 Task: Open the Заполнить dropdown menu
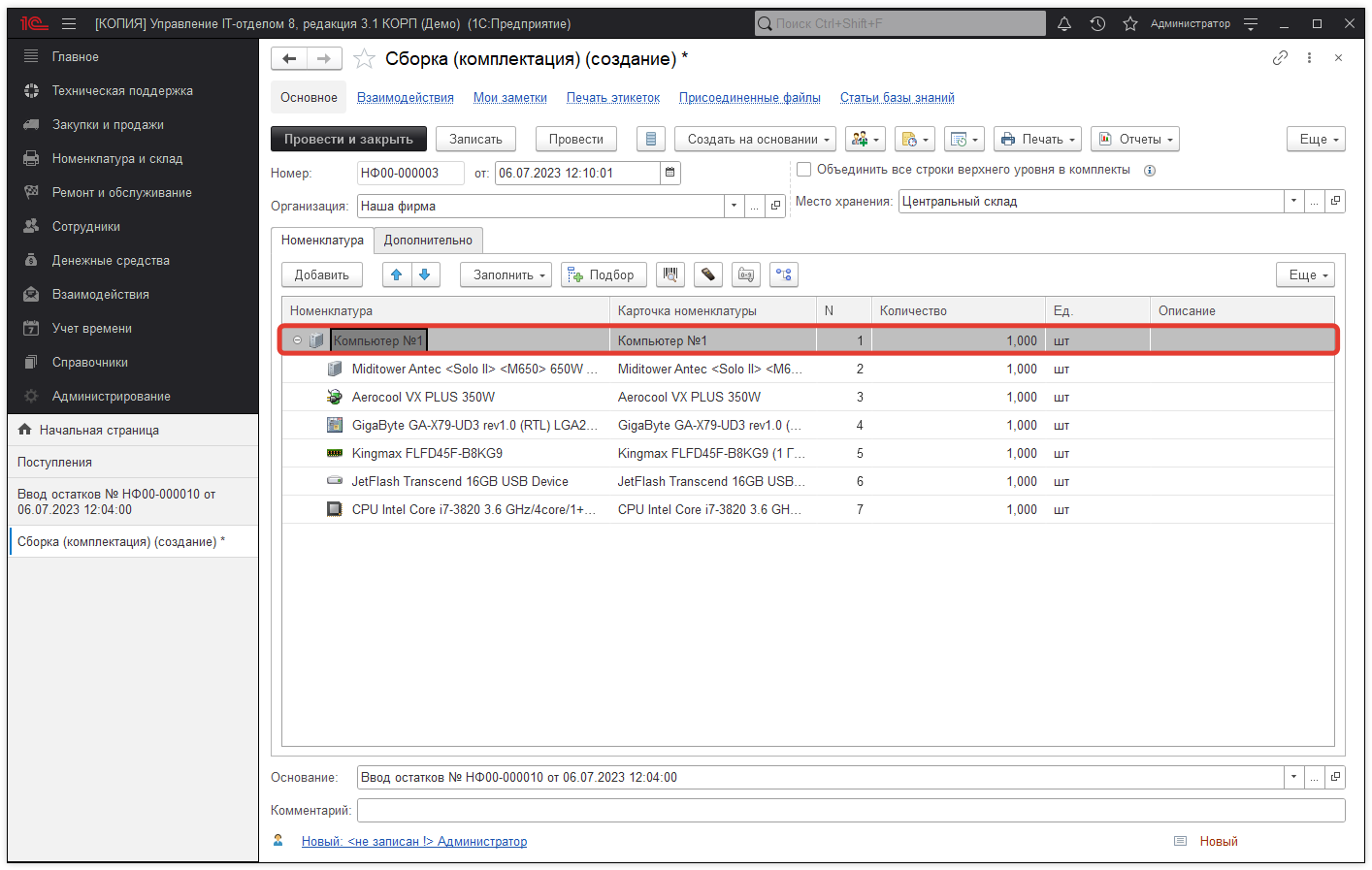pos(506,274)
